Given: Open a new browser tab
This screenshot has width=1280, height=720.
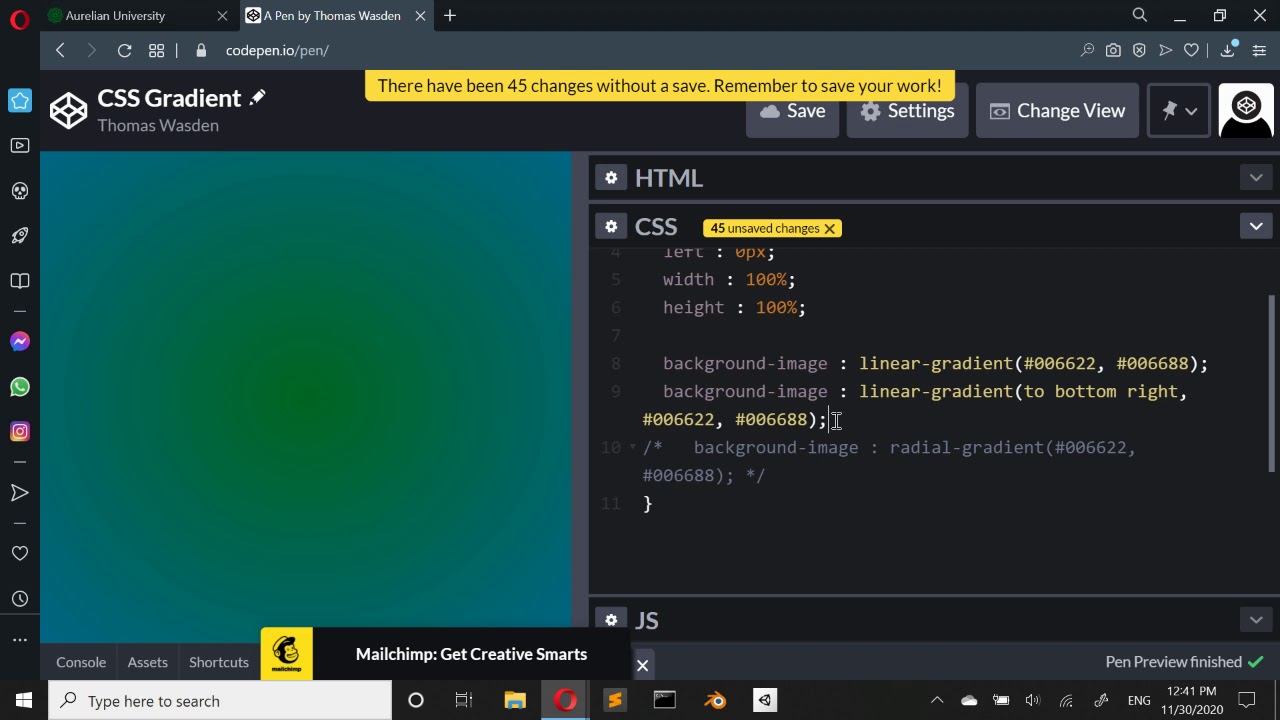Looking at the screenshot, I should tap(450, 16).
